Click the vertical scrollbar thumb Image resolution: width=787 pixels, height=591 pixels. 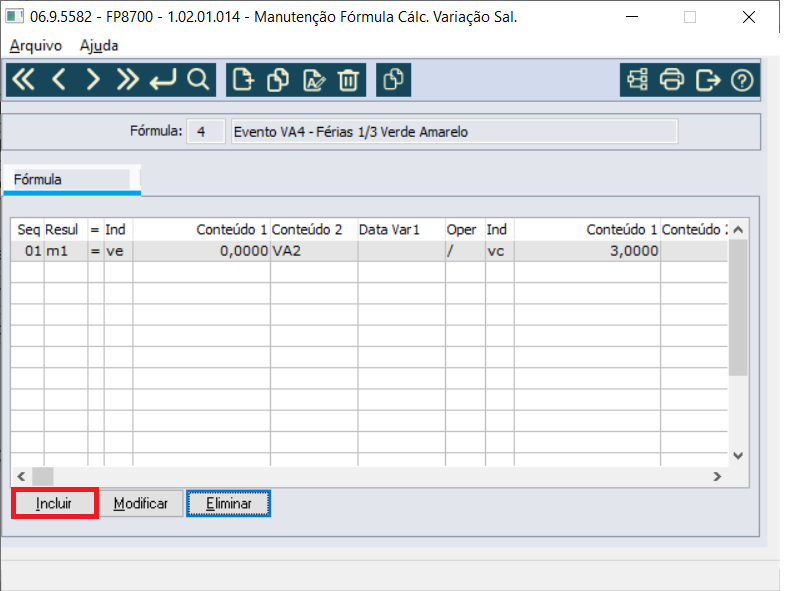pyautogui.click(x=738, y=307)
